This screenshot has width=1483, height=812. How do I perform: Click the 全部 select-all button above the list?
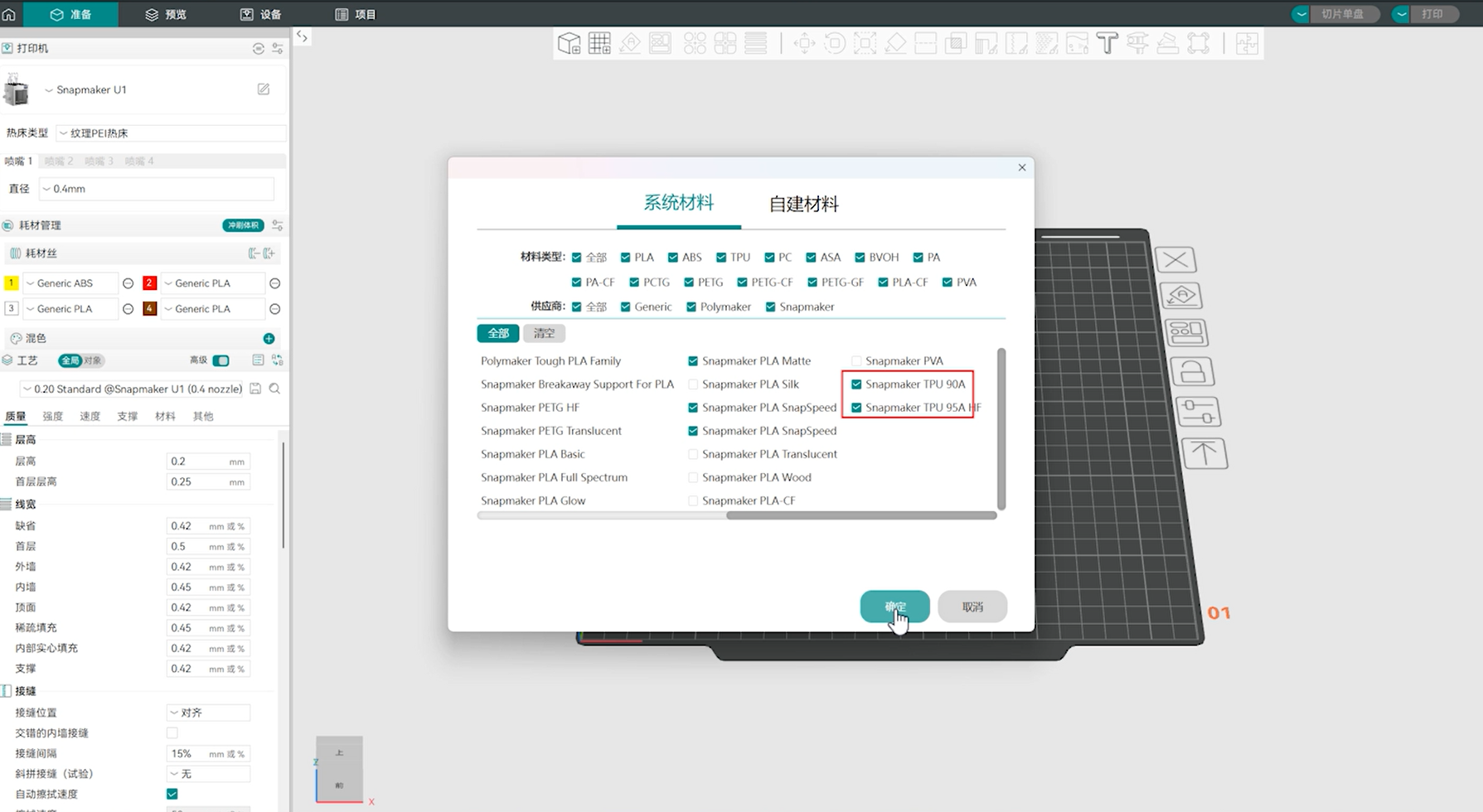point(498,333)
